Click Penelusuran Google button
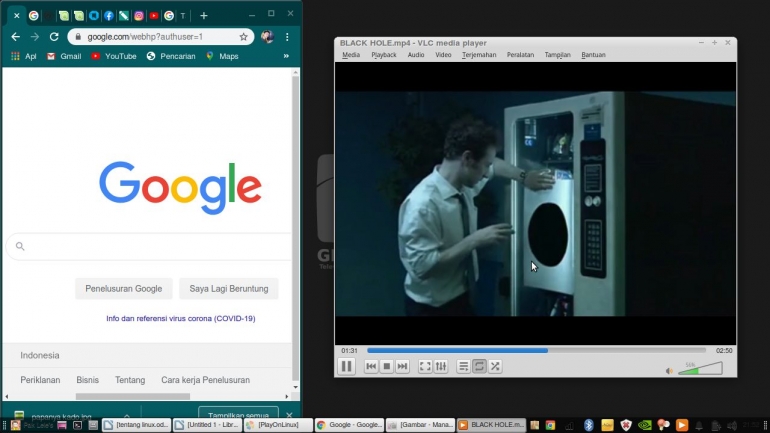770x433 pixels. tap(124, 289)
